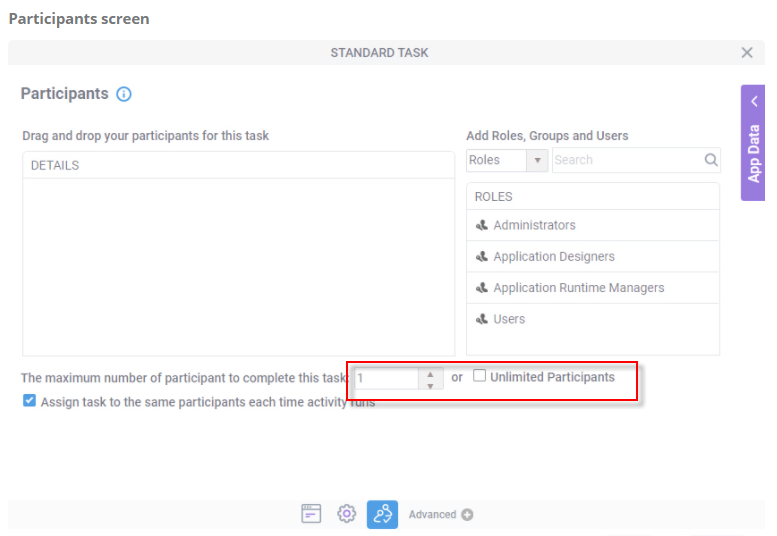The width and height of the screenshot is (777, 536).
Task: Expand the App Data side panel
Action: 753,142
